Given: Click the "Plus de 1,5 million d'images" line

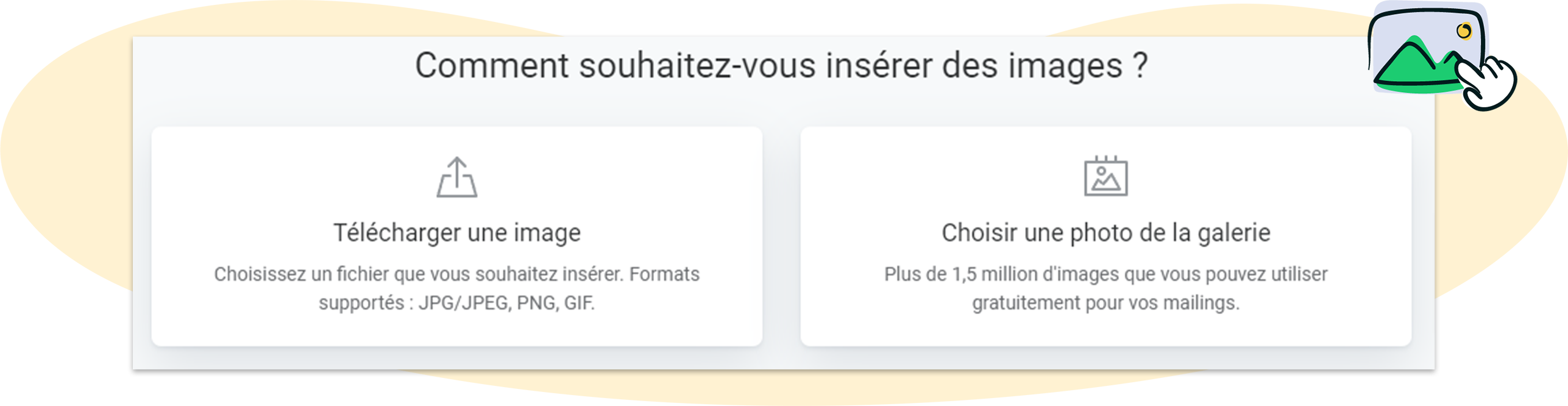Looking at the screenshot, I should coord(1105,274).
